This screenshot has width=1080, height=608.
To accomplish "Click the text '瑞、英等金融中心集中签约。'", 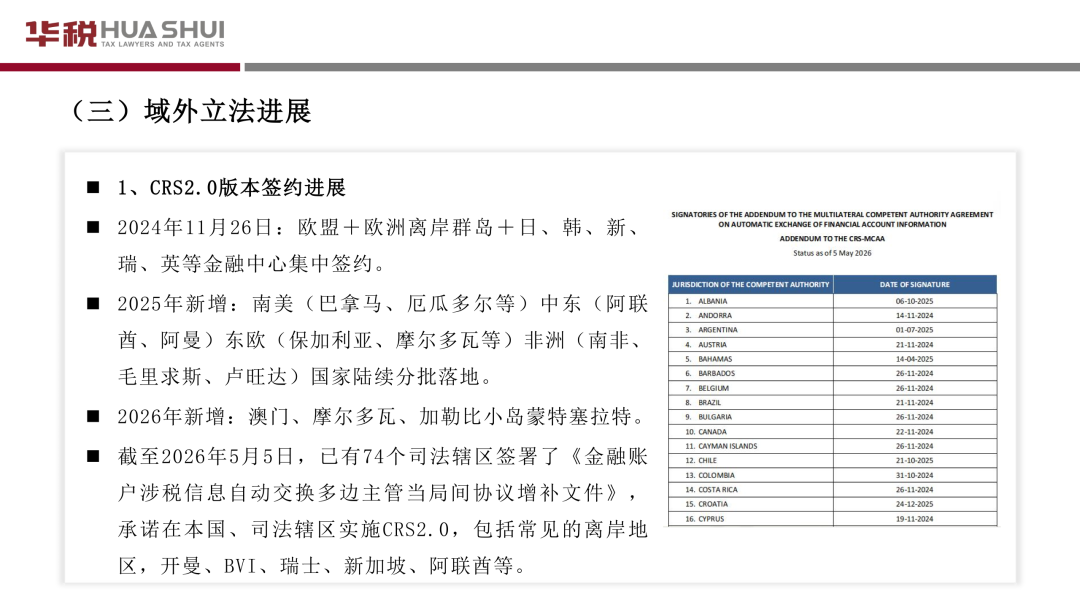I will (x=253, y=264).
